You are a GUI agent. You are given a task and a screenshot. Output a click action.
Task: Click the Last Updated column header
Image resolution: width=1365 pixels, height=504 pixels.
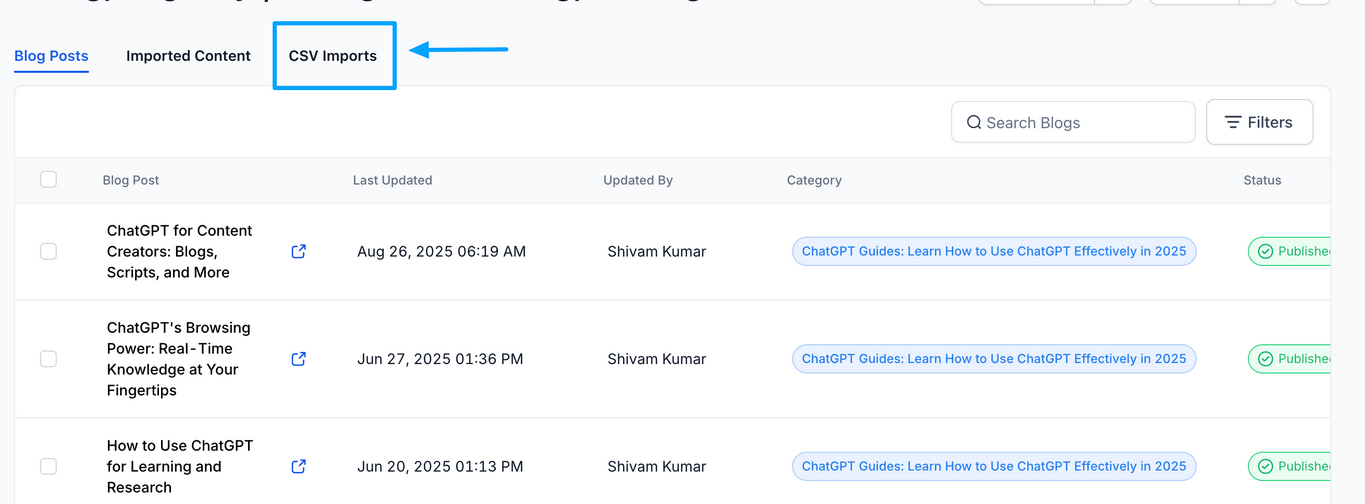tap(392, 180)
